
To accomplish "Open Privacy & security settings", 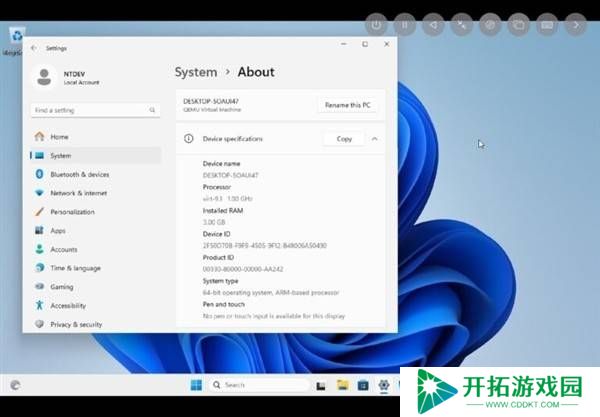I will 95,324.
